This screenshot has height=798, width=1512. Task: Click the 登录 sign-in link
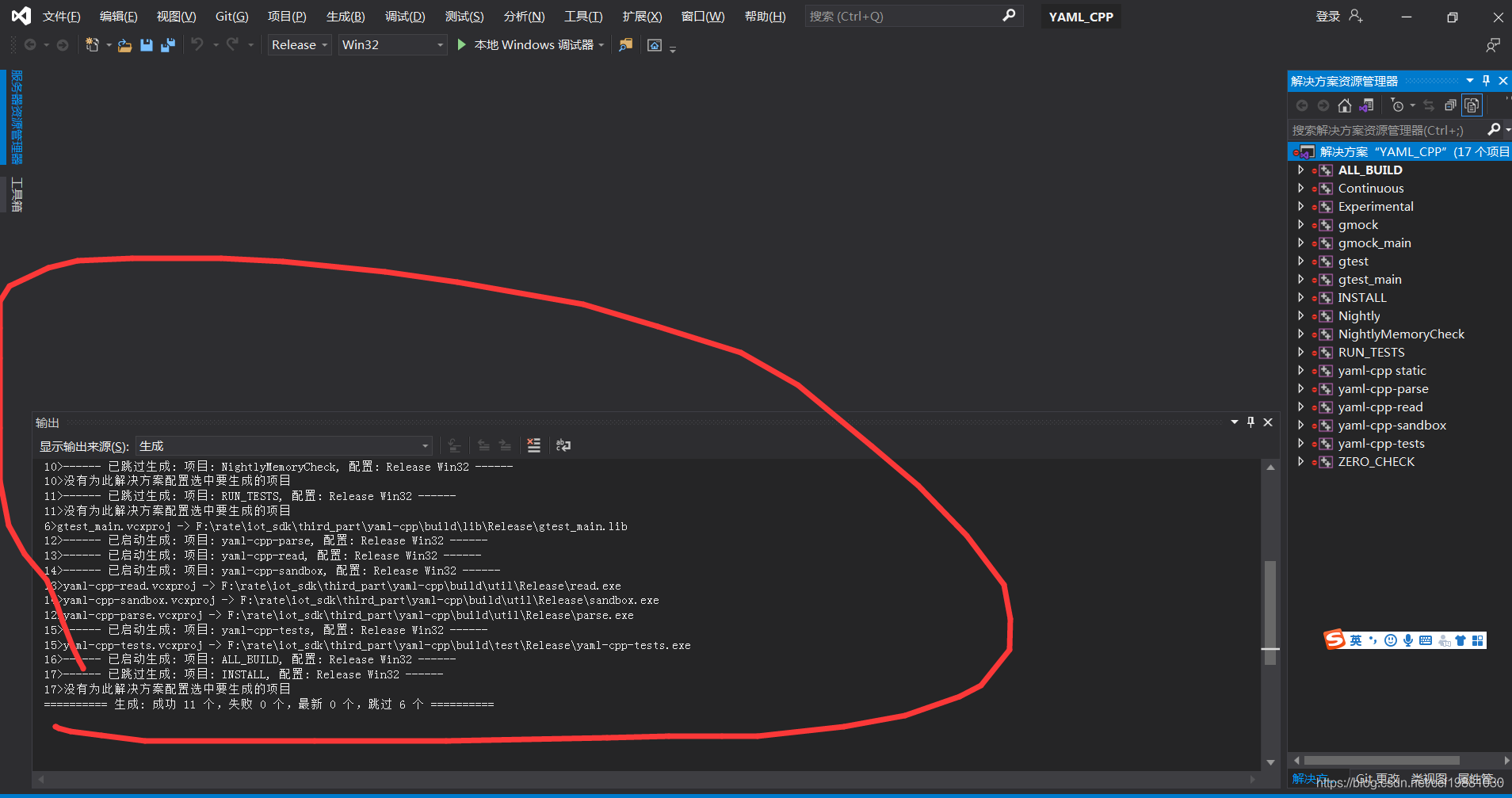tap(1328, 16)
